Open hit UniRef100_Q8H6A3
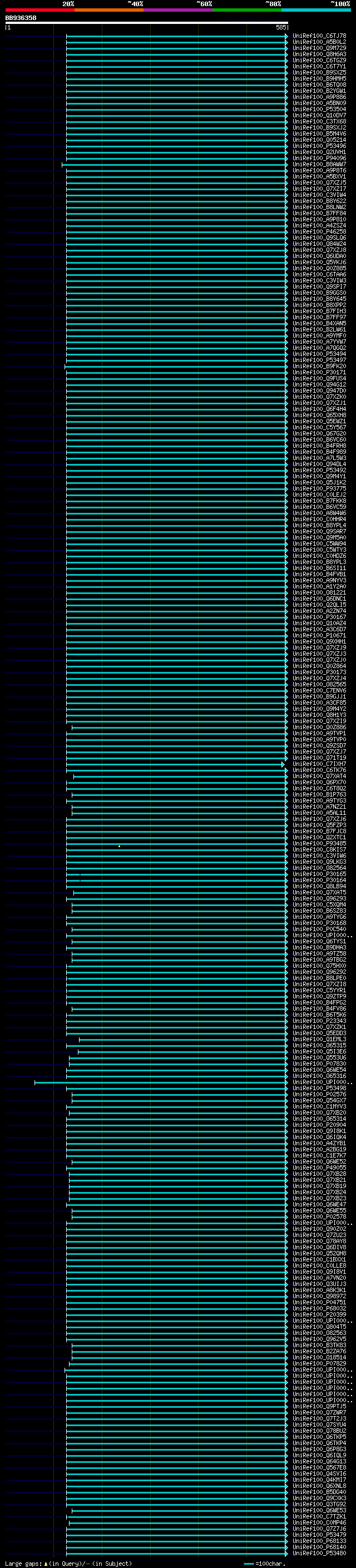 click(x=319, y=54)
